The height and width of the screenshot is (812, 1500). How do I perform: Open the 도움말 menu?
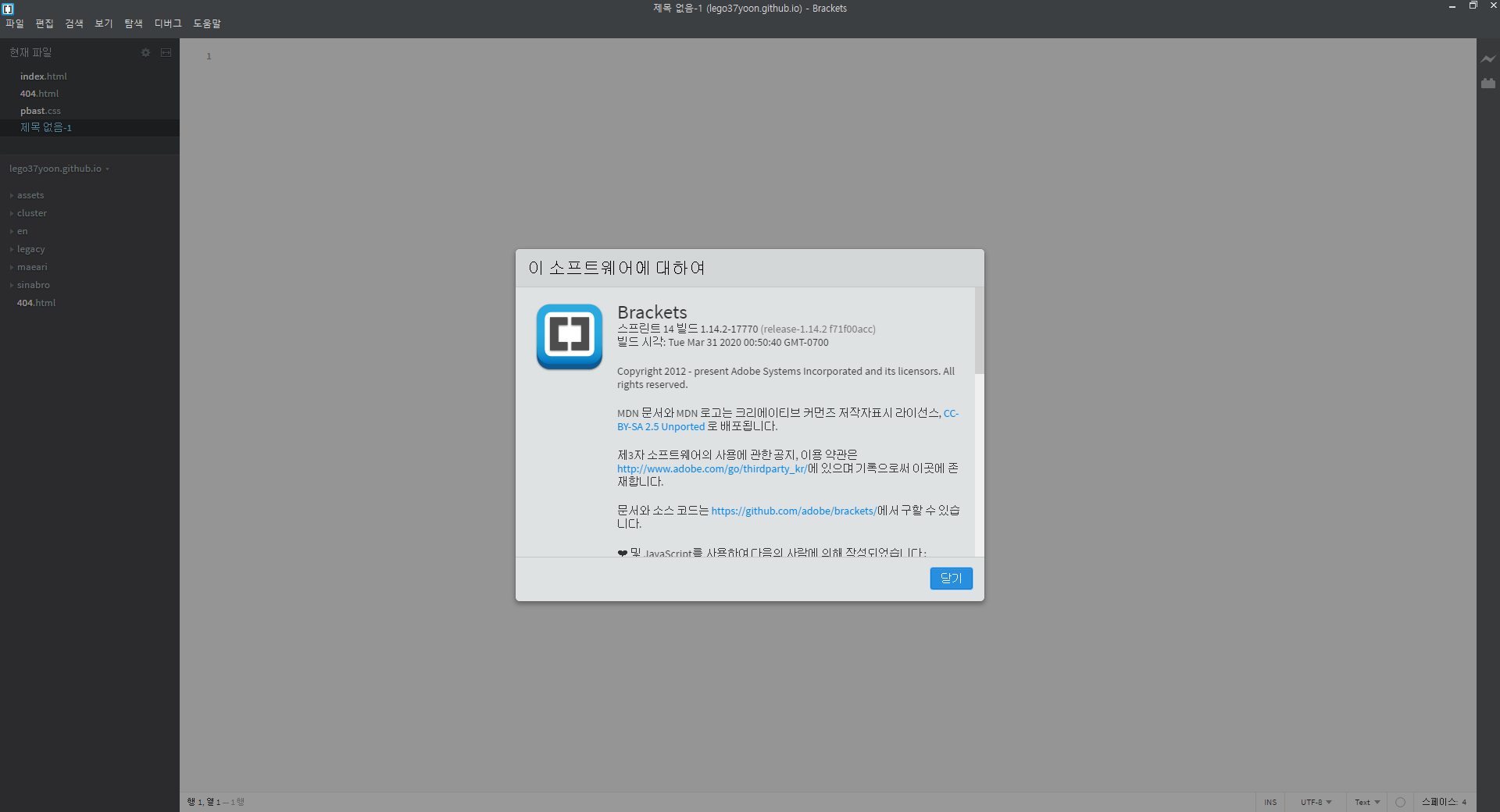pyautogui.click(x=207, y=23)
